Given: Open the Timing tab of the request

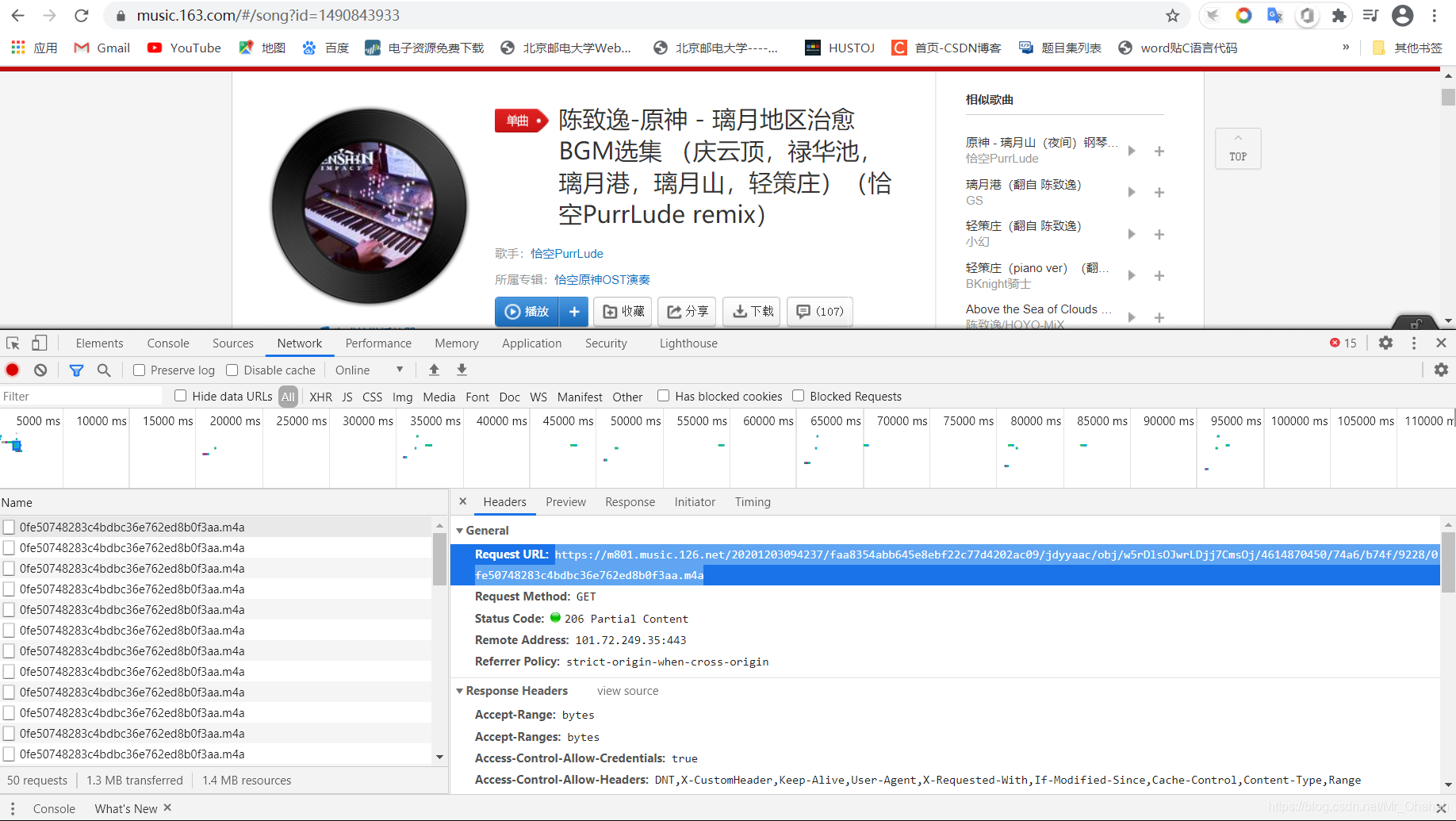Looking at the screenshot, I should [753, 501].
